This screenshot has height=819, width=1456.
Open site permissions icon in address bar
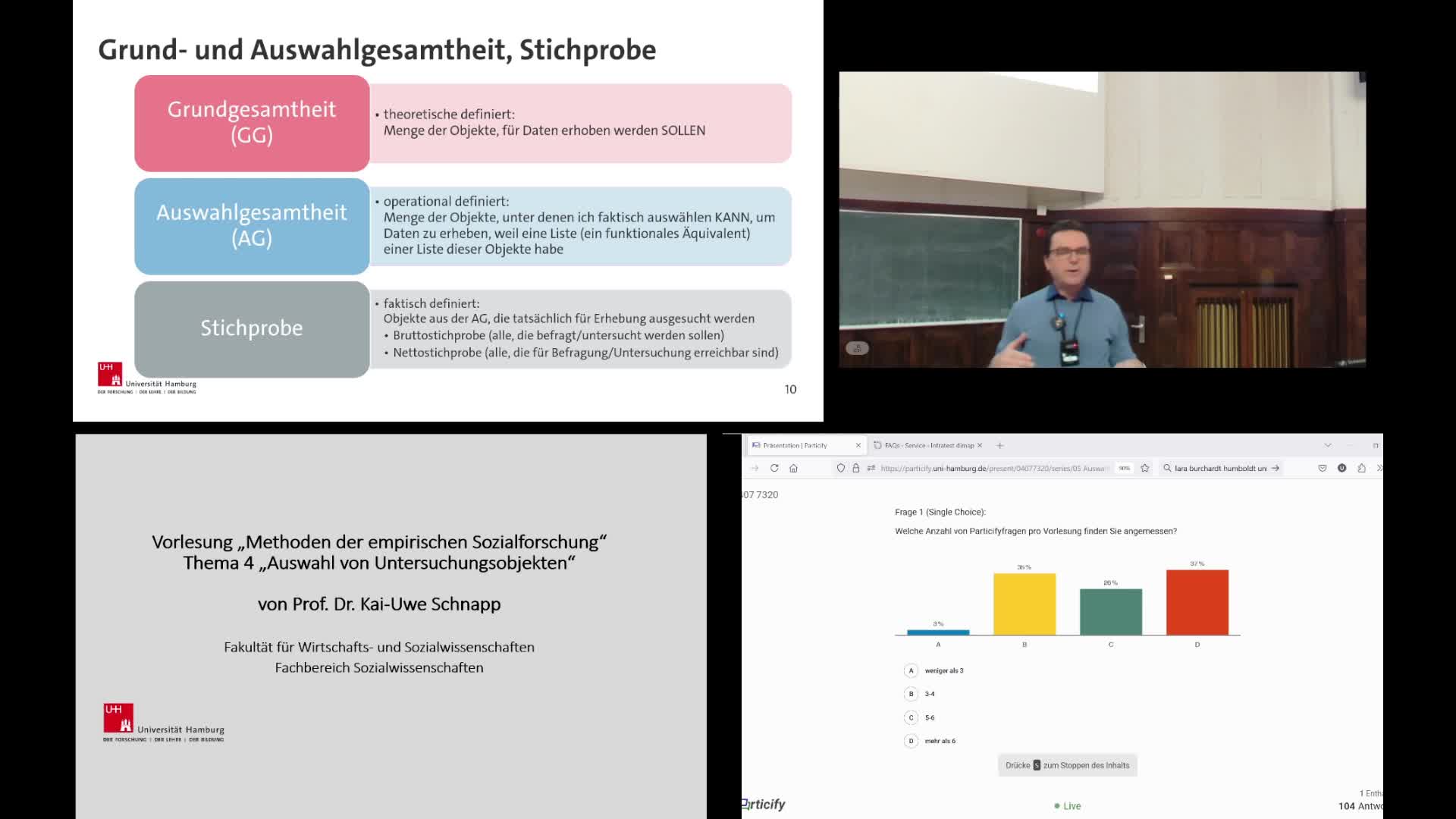(871, 468)
